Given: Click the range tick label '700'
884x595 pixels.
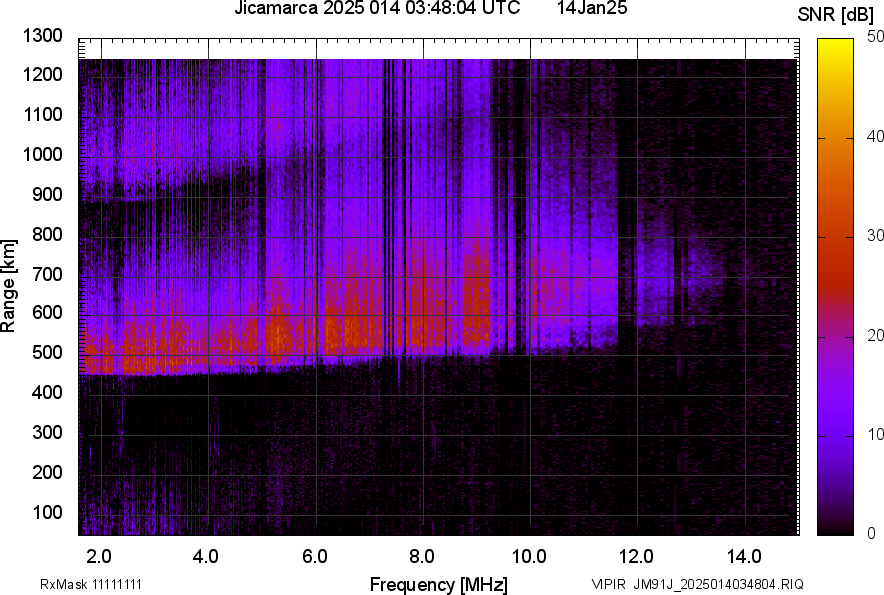Looking at the screenshot, I should [x=47, y=274].
